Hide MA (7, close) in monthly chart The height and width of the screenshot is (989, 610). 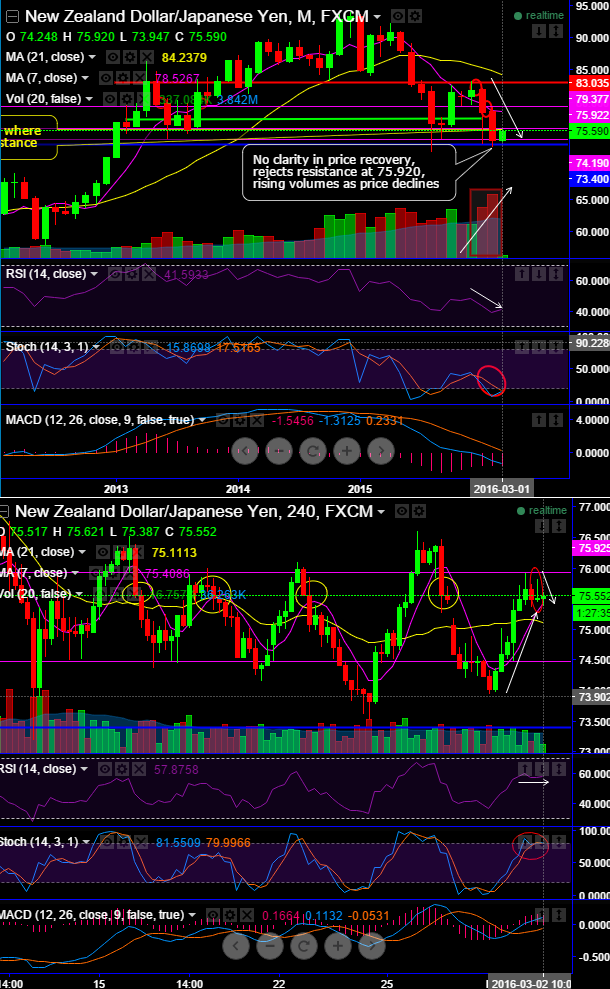106,78
